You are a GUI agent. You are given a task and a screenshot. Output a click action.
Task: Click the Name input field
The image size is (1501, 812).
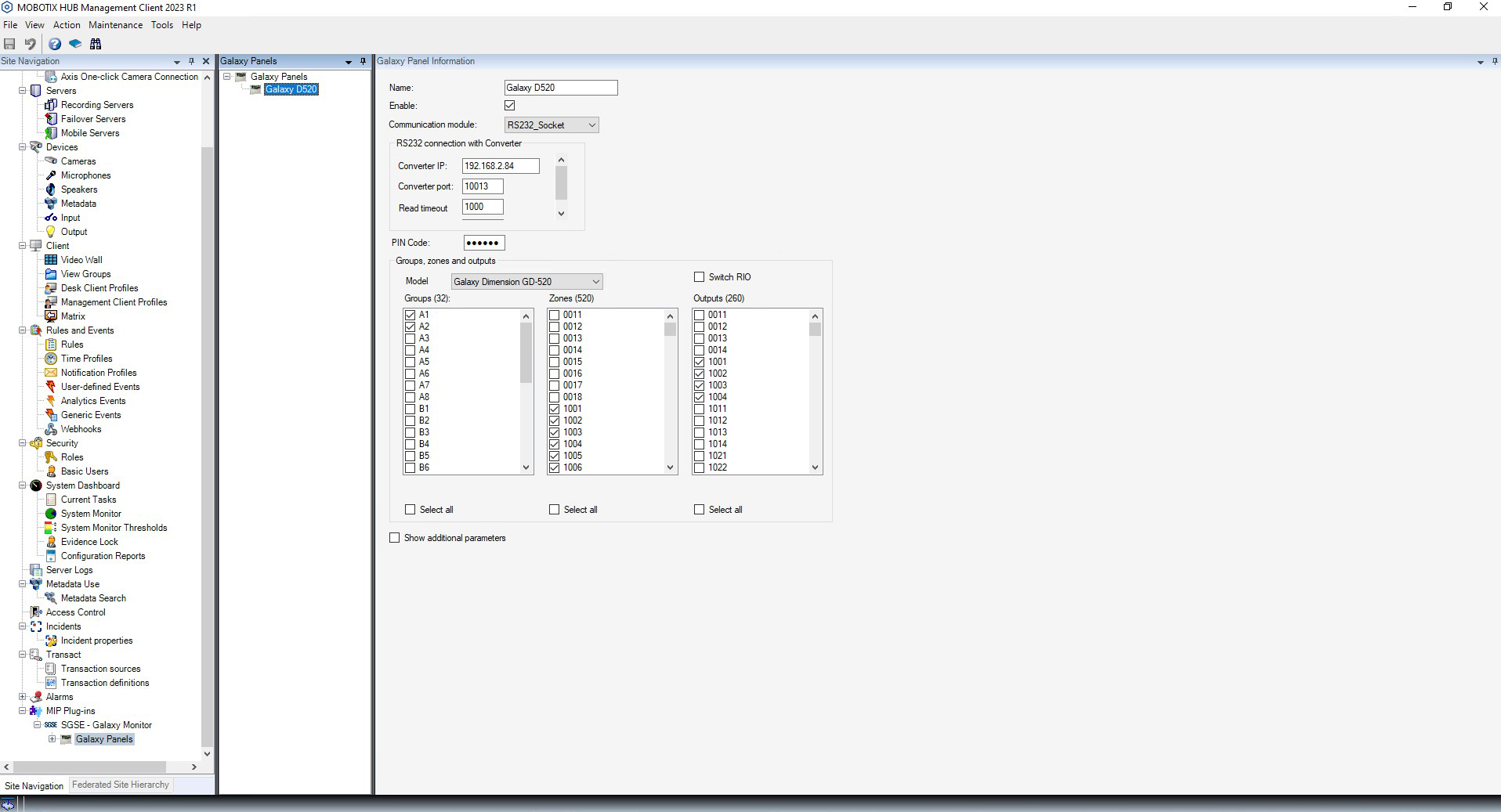tap(561, 88)
